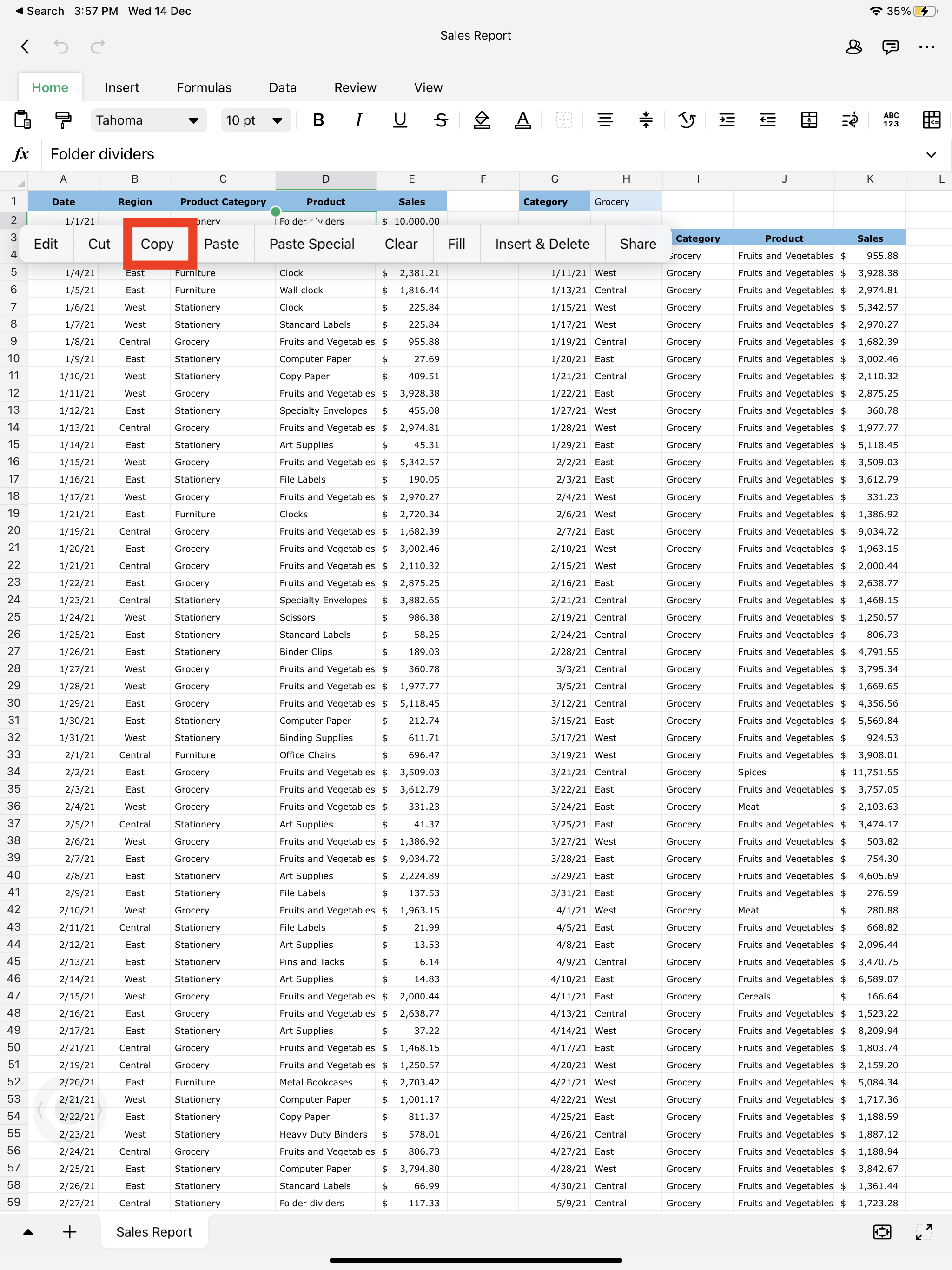Click the paste clipboard icon in toolbar
The image size is (952, 1270).
click(x=22, y=120)
